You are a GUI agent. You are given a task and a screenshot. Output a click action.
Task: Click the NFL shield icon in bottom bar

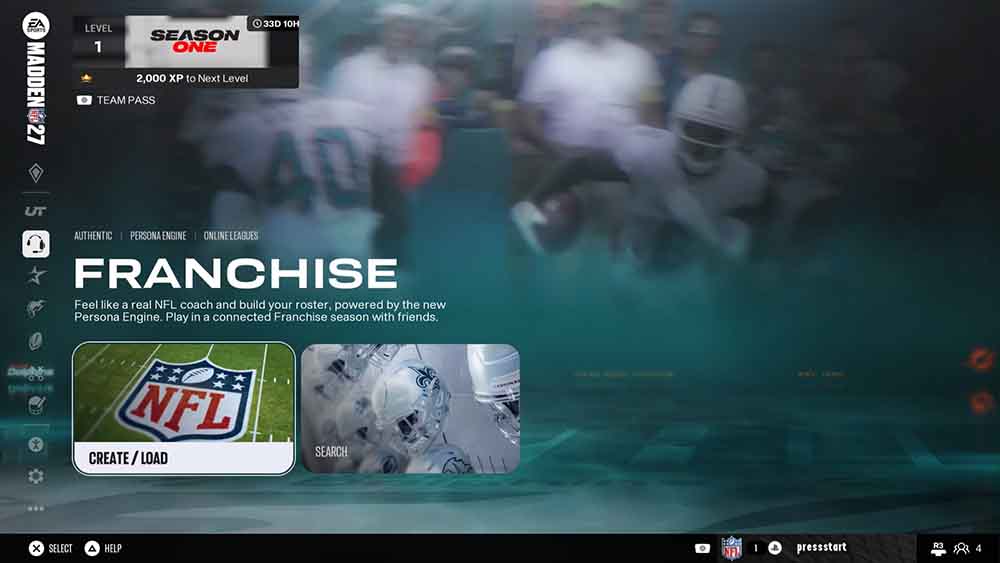tap(732, 548)
